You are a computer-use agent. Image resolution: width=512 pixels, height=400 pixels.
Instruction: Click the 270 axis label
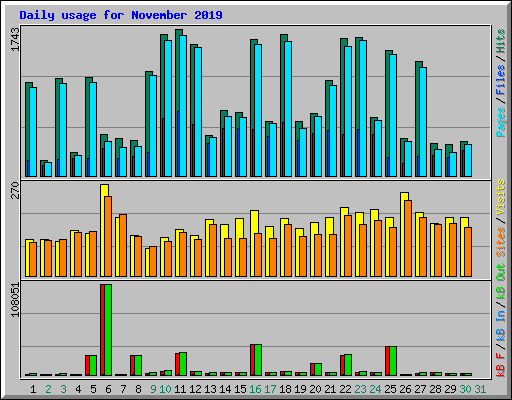pos(15,190)
